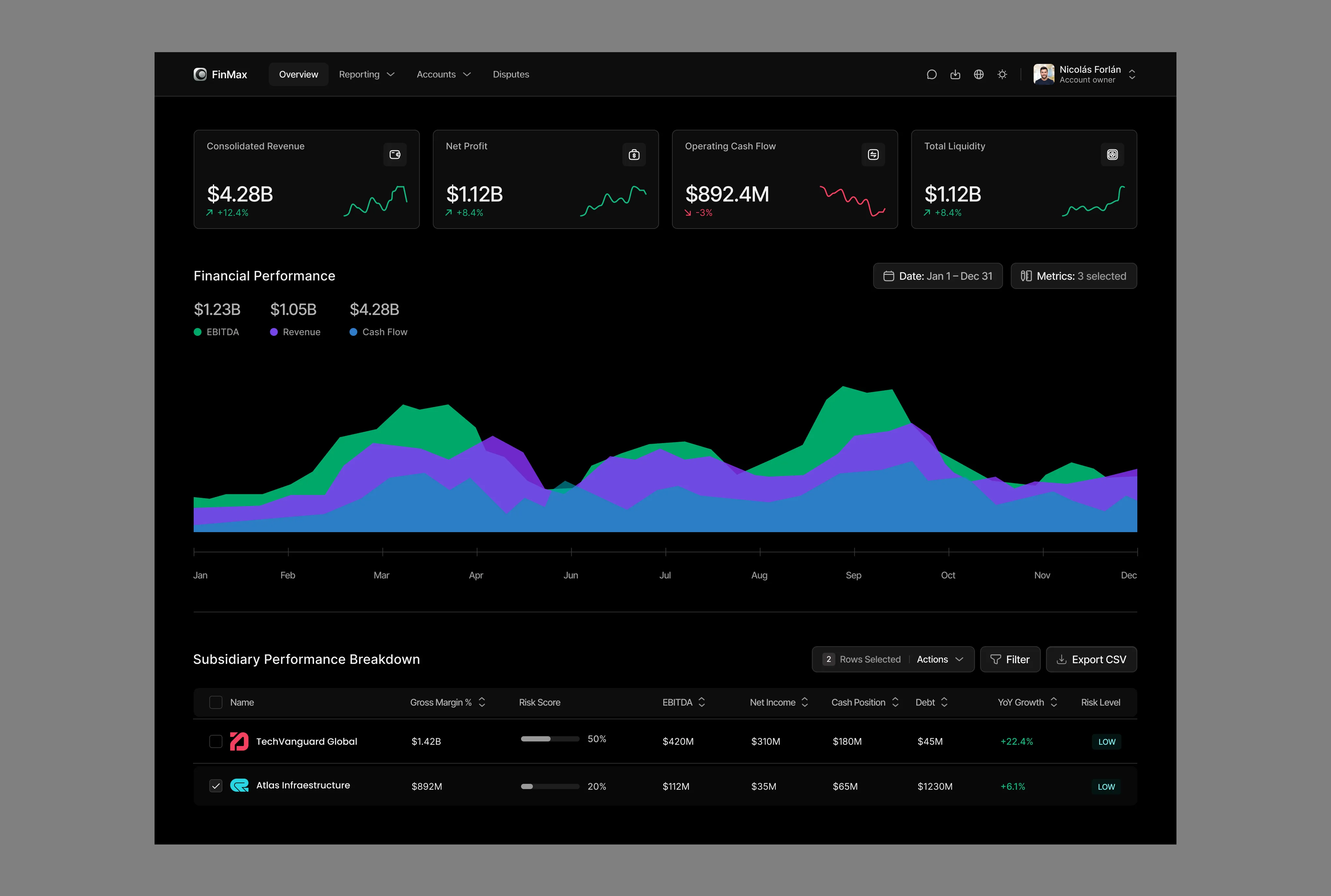Open the globe language icon
The height and width of the screenshot is (896, 1331).
[979, 74]
